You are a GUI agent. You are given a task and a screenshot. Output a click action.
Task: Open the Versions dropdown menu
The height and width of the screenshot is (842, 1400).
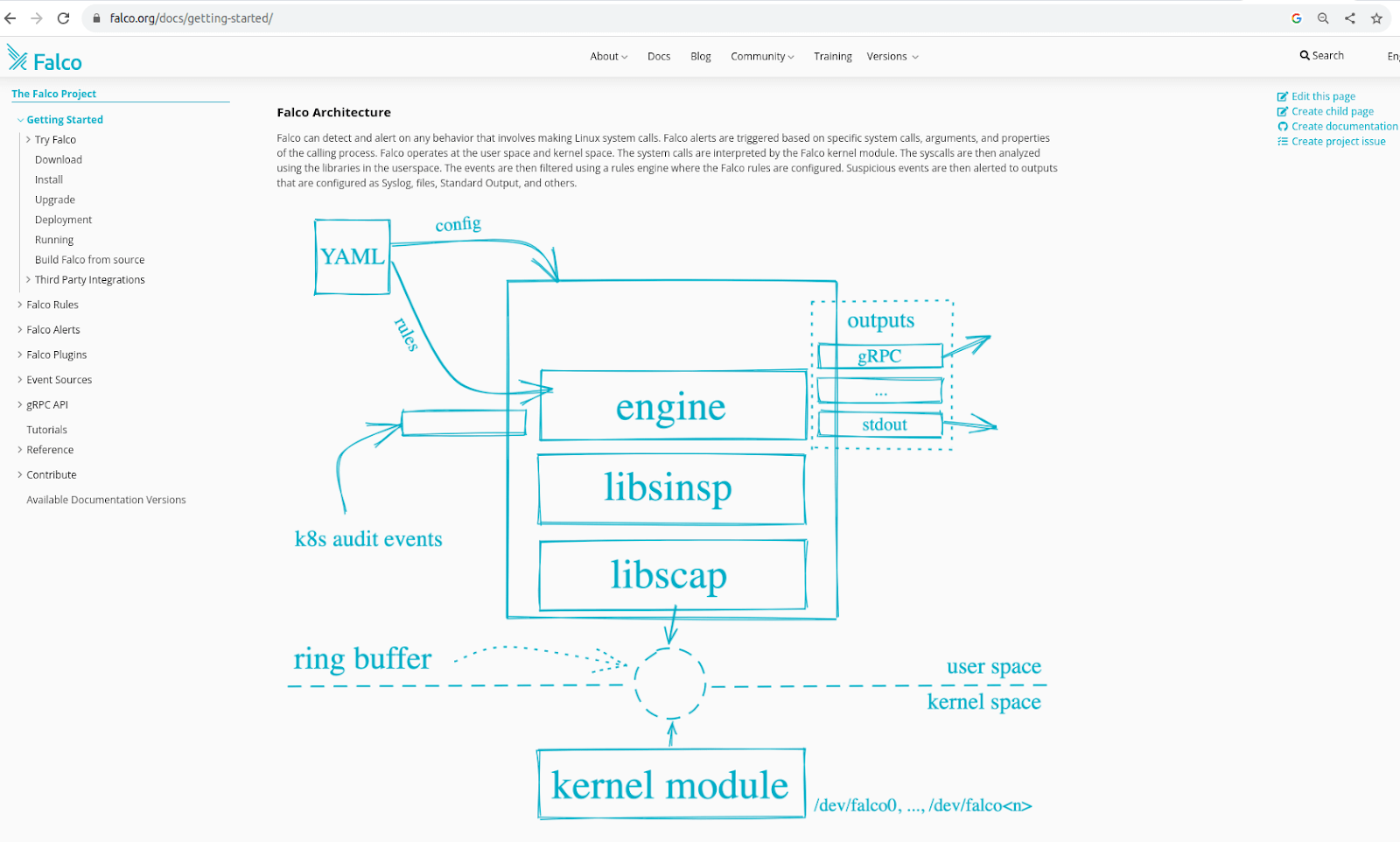pos(892,57)
